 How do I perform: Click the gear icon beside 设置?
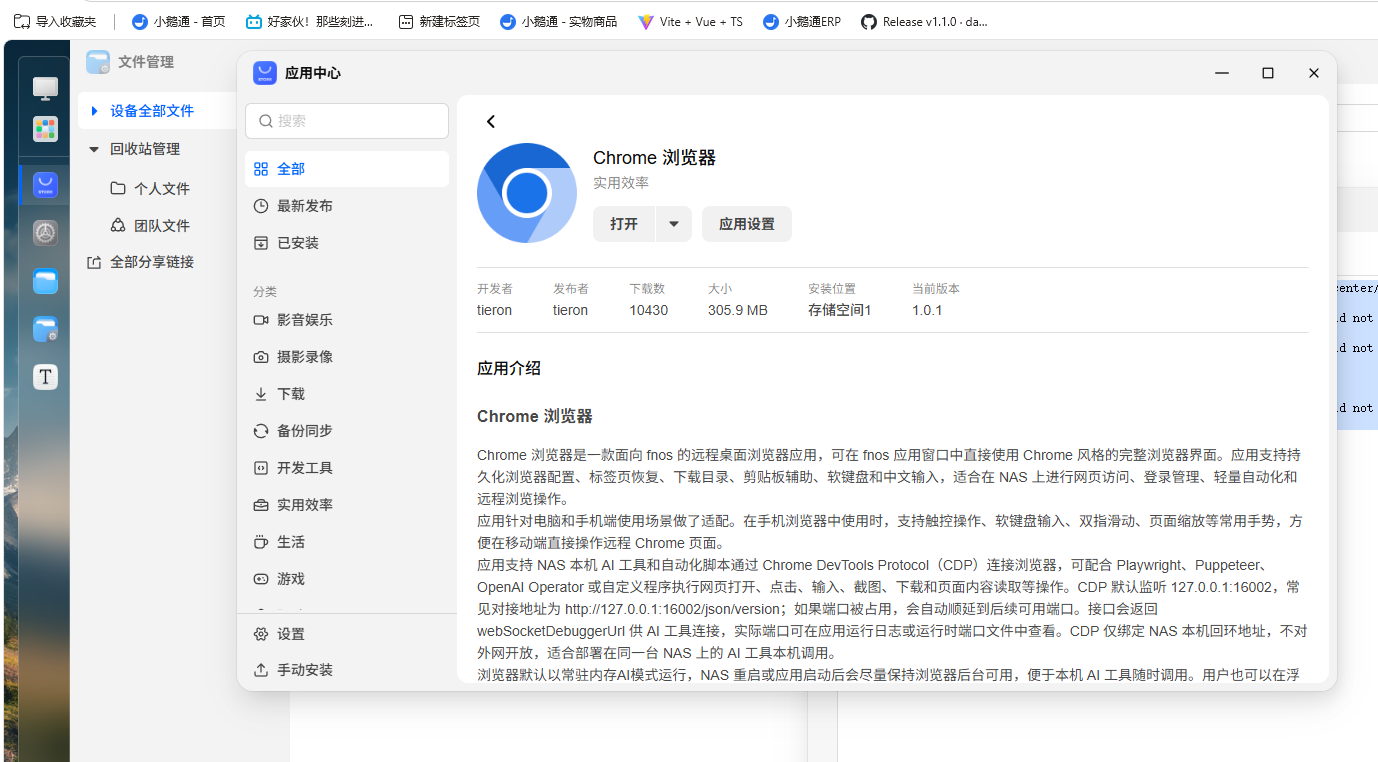tap(261, 634)
